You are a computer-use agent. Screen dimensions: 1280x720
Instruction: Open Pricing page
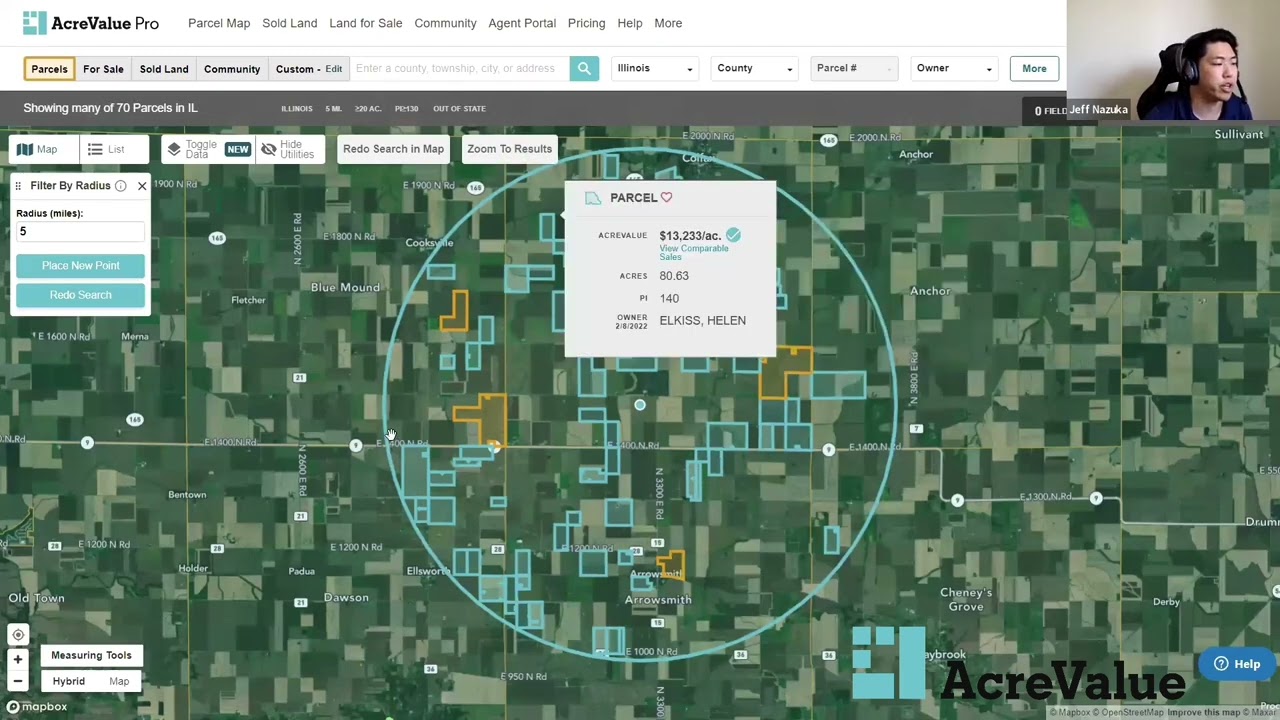[586, 23]
